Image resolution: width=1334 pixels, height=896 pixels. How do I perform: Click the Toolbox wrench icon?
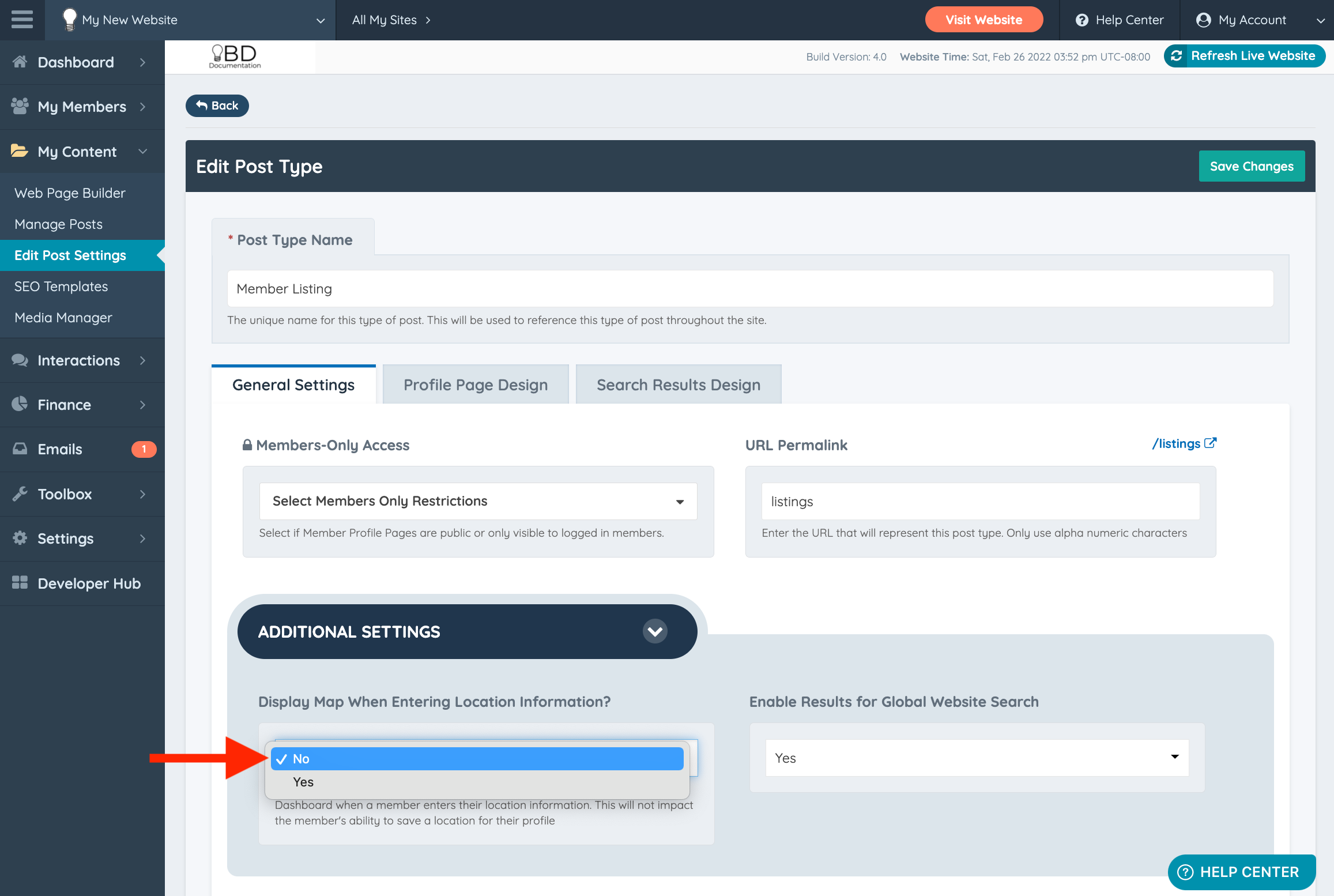tap(20, 494)
